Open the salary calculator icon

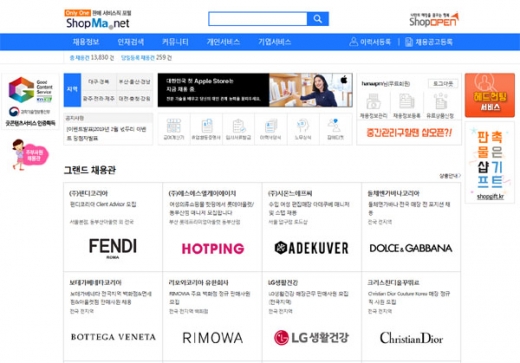pyautogui.click(x=174, y=129)
